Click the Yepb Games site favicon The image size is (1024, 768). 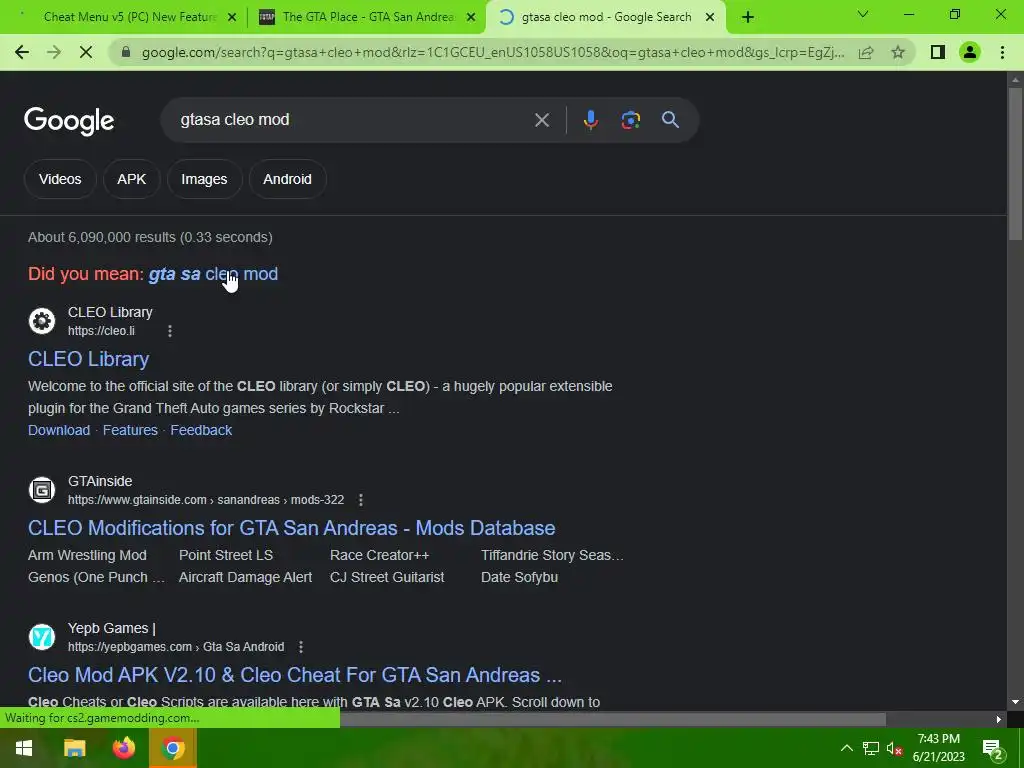pos(42,637)
